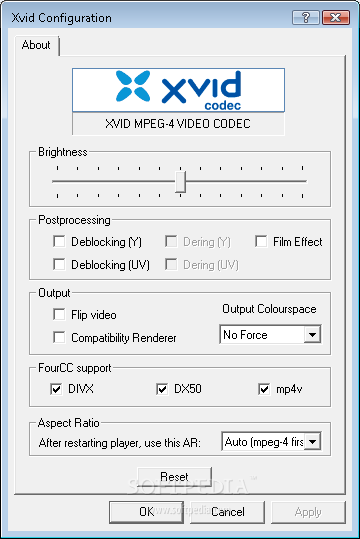Click the help question mark button
Screen dimensions: 360x539
point(306,17)
